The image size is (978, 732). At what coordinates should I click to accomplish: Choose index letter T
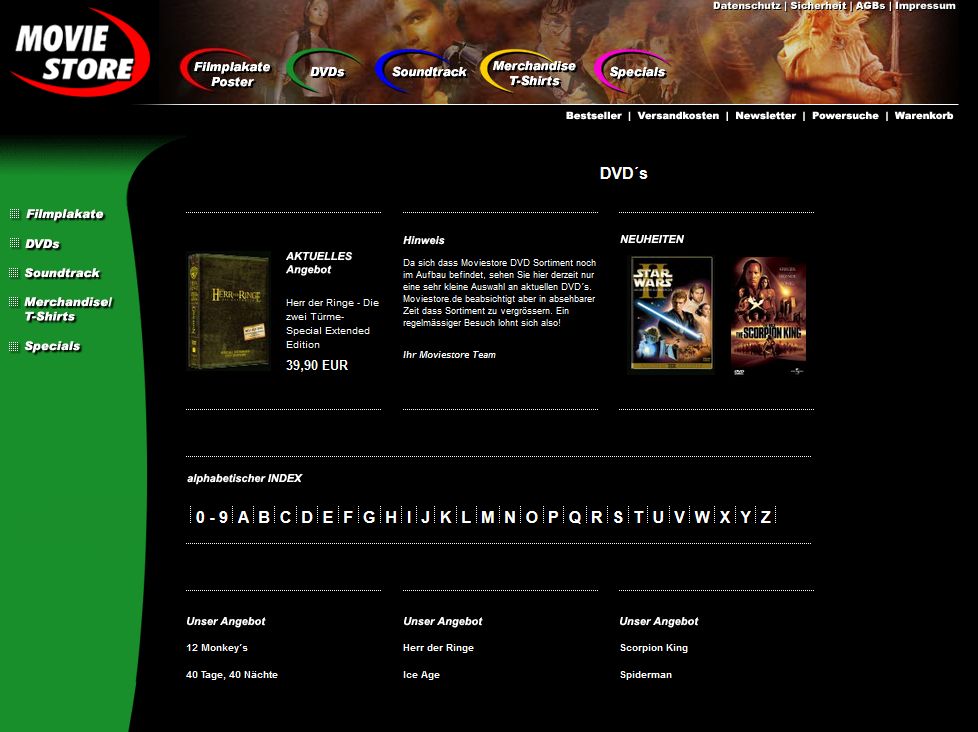click(638, 517)
